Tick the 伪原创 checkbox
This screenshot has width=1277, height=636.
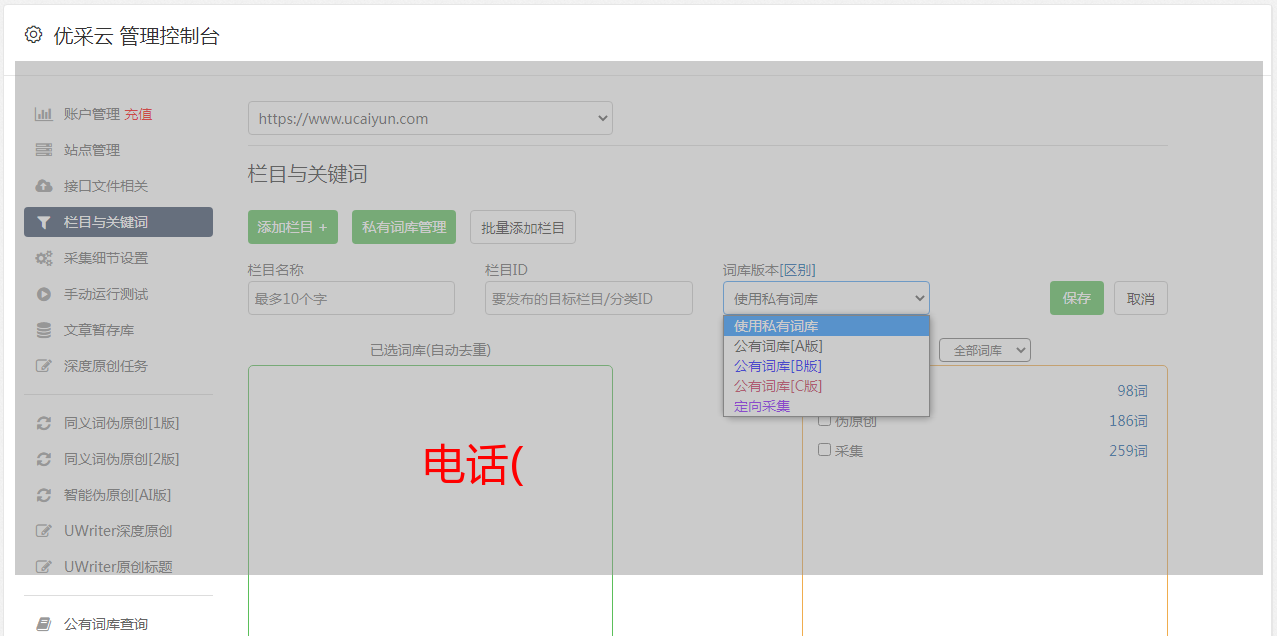coord(825,420)
